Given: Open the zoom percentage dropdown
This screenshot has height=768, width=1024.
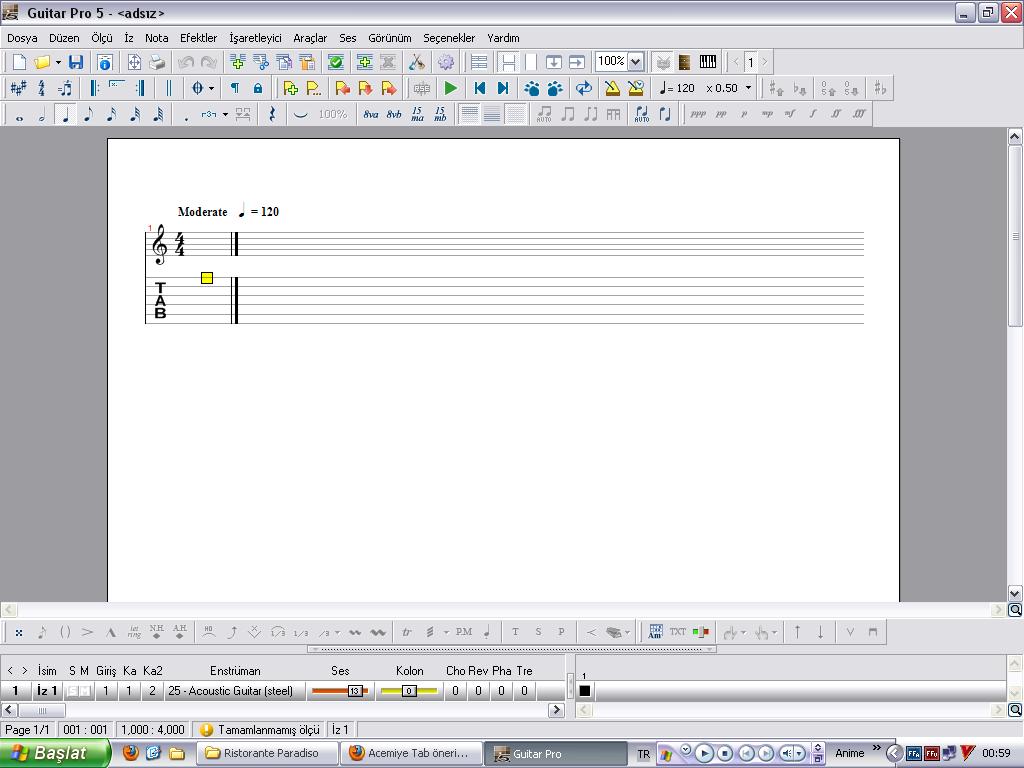Looking at the screenshot, I should pyautogui.click(x=635, y=62).
